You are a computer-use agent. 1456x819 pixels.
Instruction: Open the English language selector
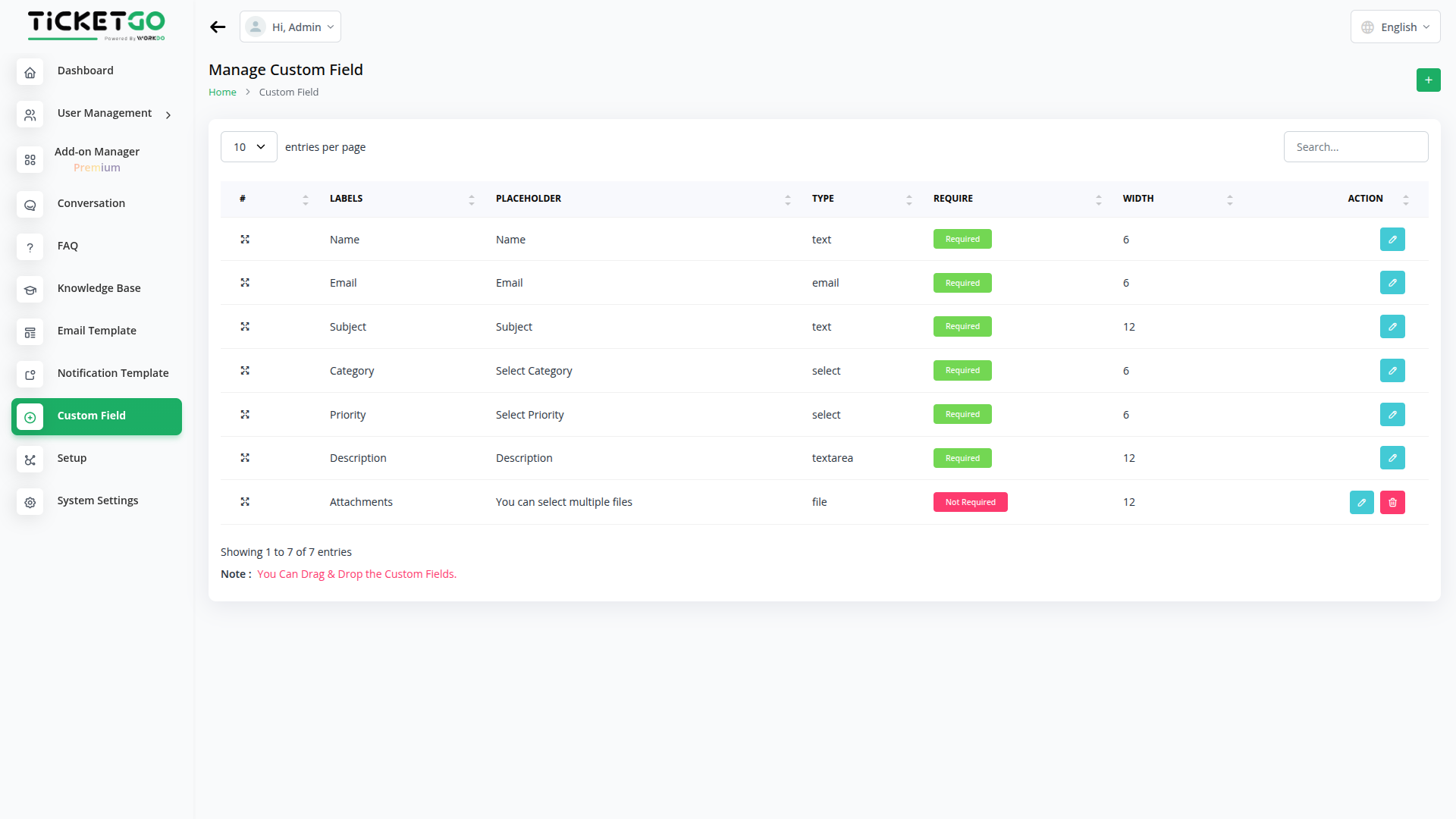(1395, 27)
